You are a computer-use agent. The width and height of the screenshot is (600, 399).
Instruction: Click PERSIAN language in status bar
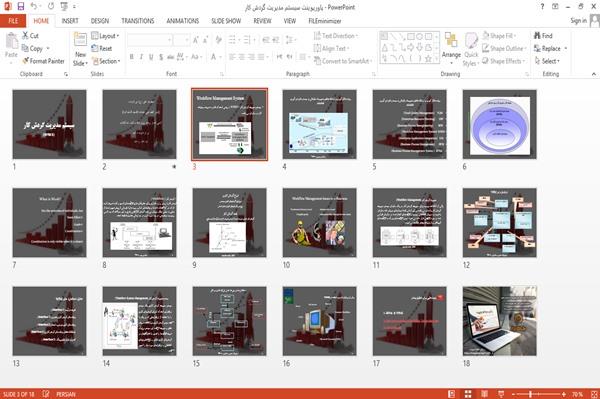point(66,394)
